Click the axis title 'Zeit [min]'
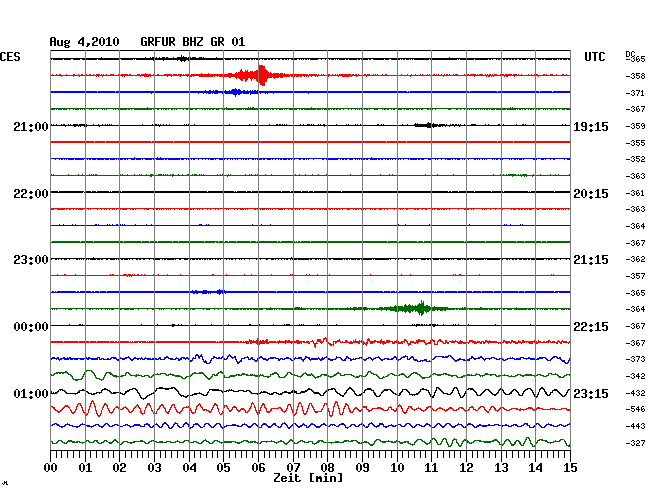 [308, 478]
